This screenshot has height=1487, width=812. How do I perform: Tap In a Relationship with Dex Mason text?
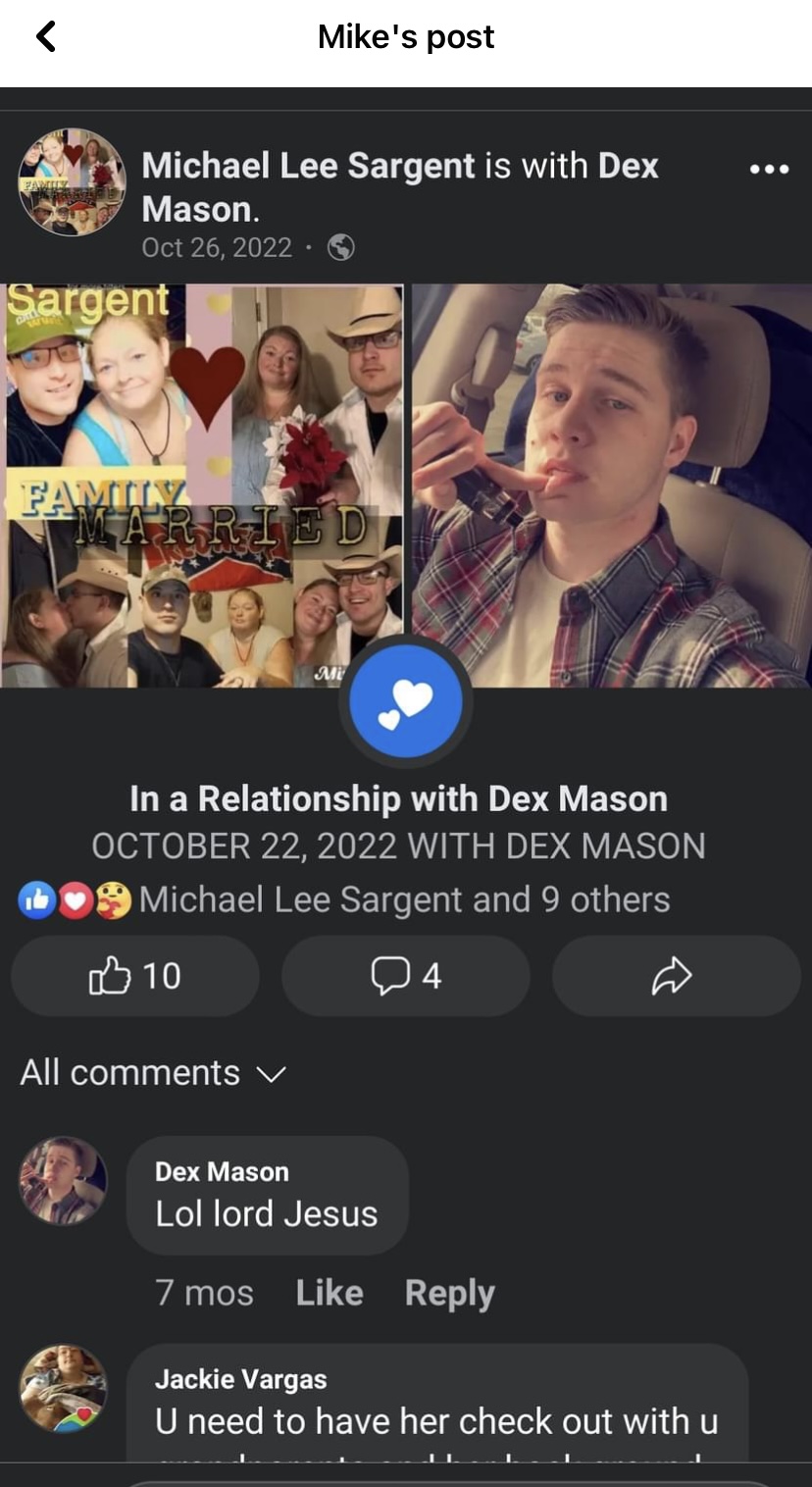click(x=398, y=798)
